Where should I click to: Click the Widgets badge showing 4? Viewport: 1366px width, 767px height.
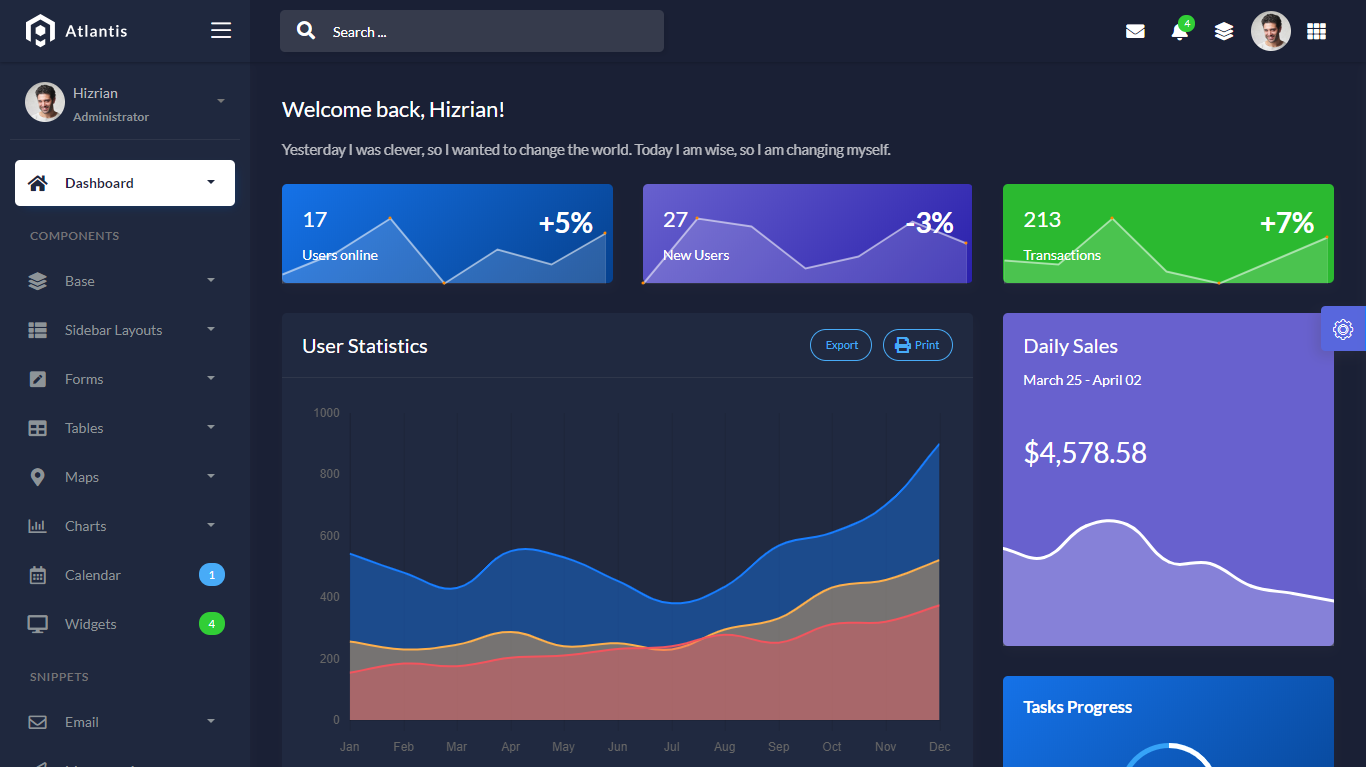(212, 624)
